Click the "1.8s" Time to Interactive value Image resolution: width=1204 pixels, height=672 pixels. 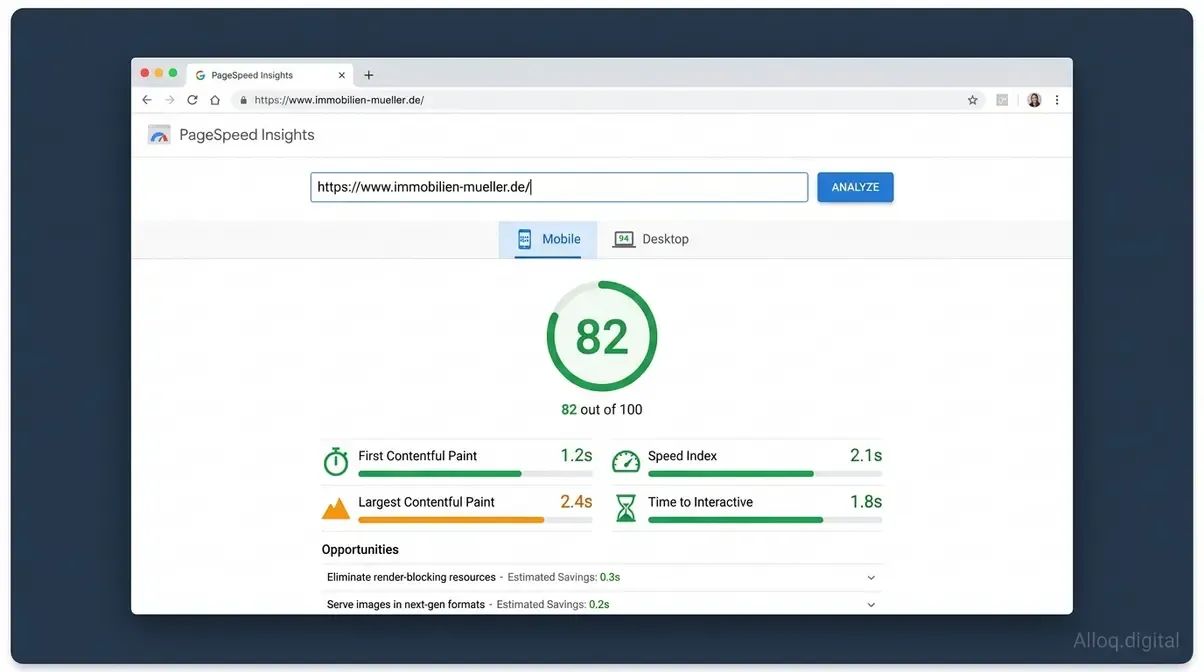click(866, 502)
